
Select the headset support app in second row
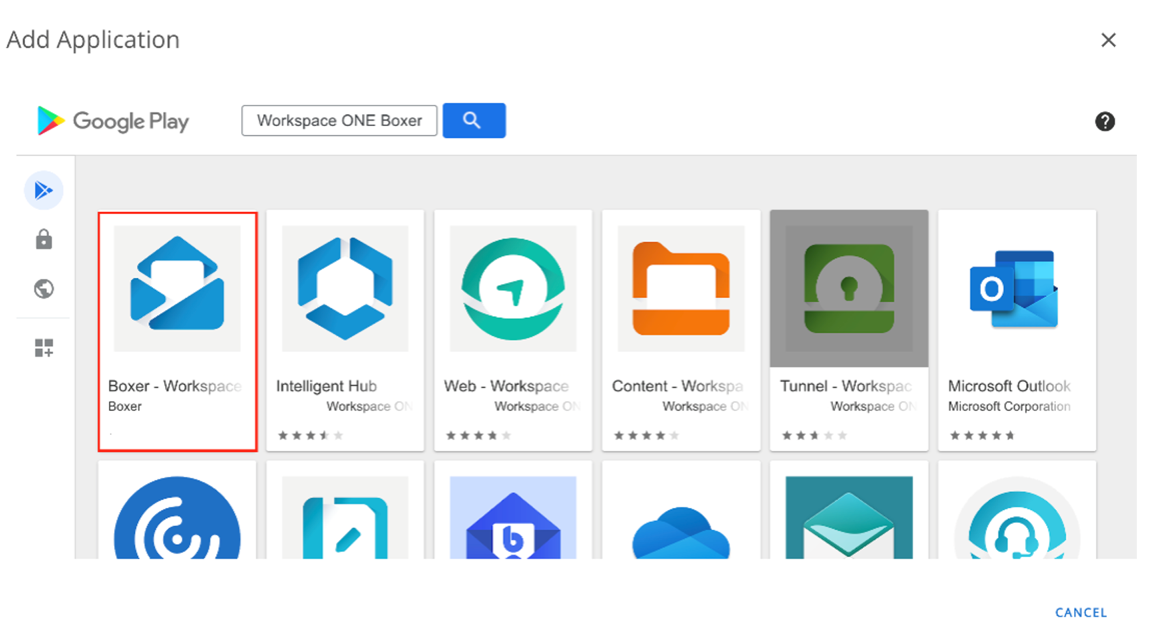(x=1016, y=515)
